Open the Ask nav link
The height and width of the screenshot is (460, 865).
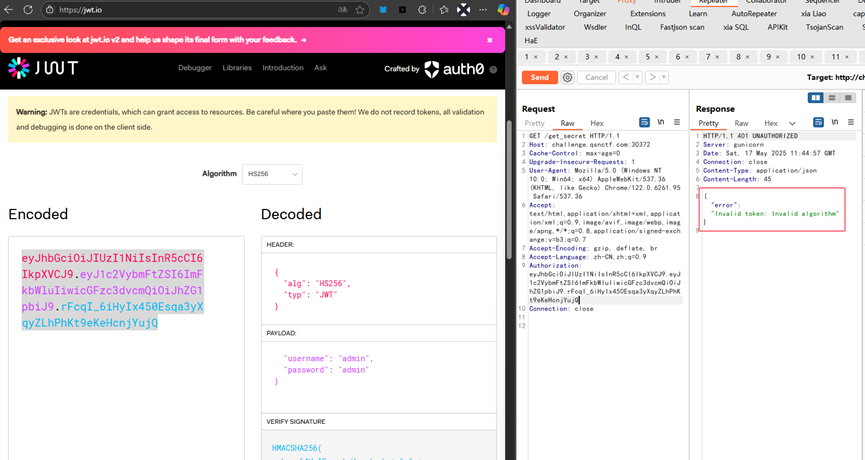321,68
